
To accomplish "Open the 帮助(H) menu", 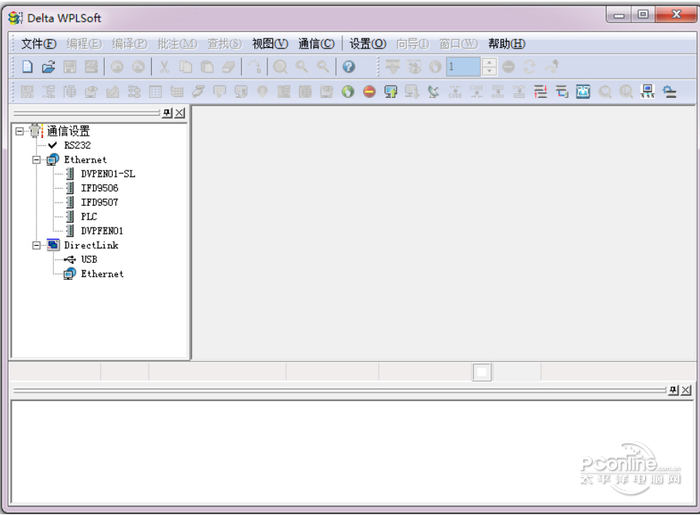I will [x=507, y=44].
